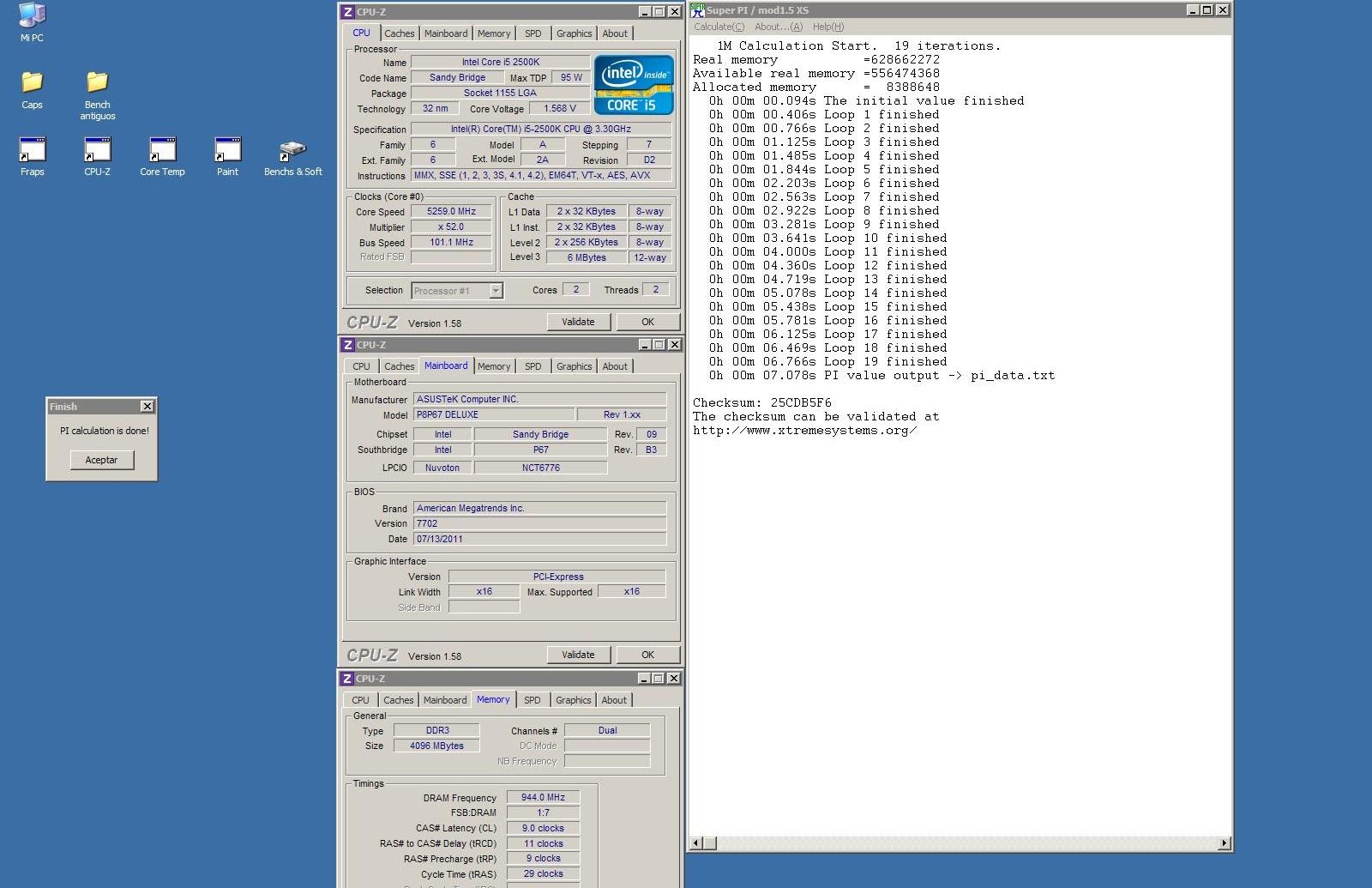Click Super PI horizontal scrollbar right arrow
The width and height of the screenshot is (1372, 888).
point(1224,843)
